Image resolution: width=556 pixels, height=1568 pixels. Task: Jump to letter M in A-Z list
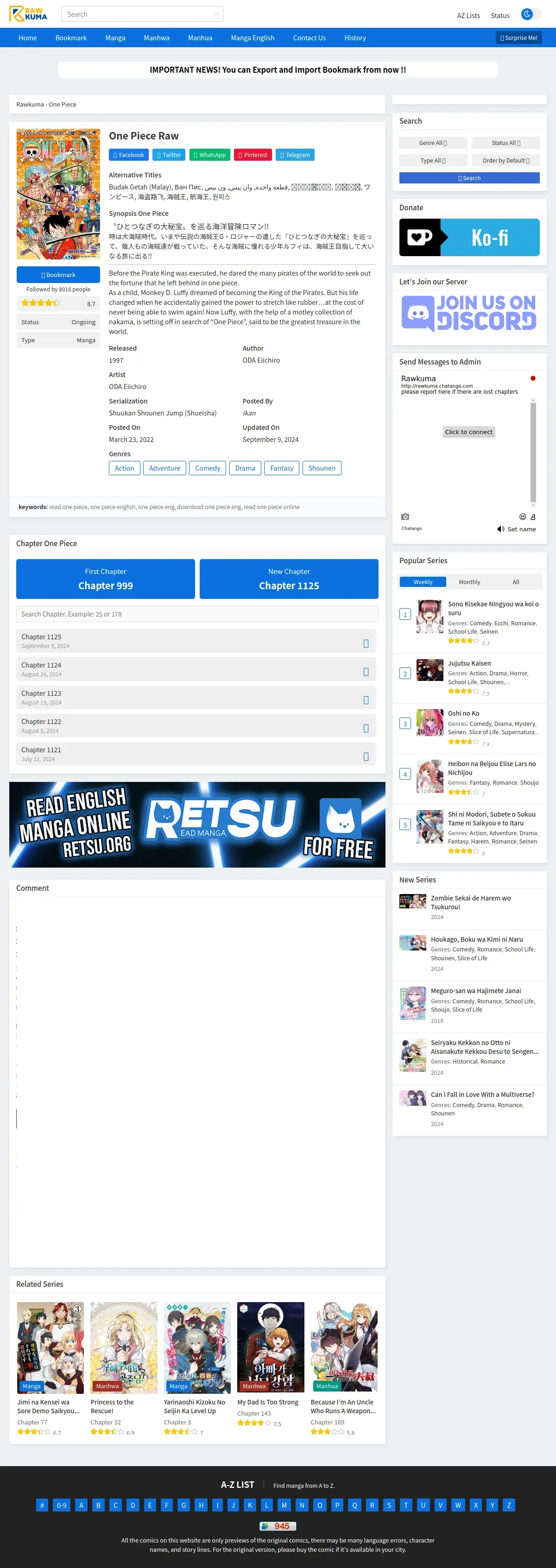click(x=284, y=1505)
